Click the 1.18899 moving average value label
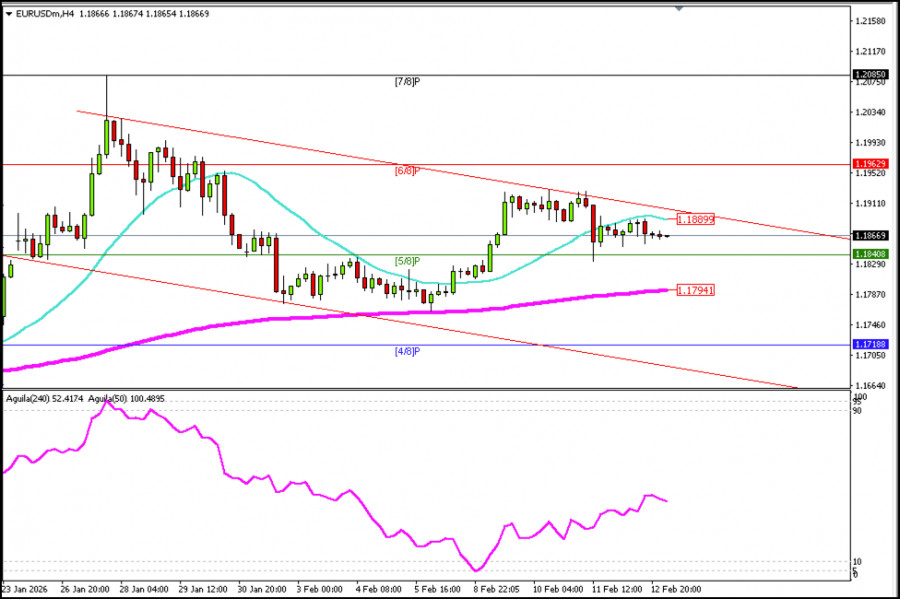Image resolution: width=900 pixels, height=599 pixels. (696, 219)
